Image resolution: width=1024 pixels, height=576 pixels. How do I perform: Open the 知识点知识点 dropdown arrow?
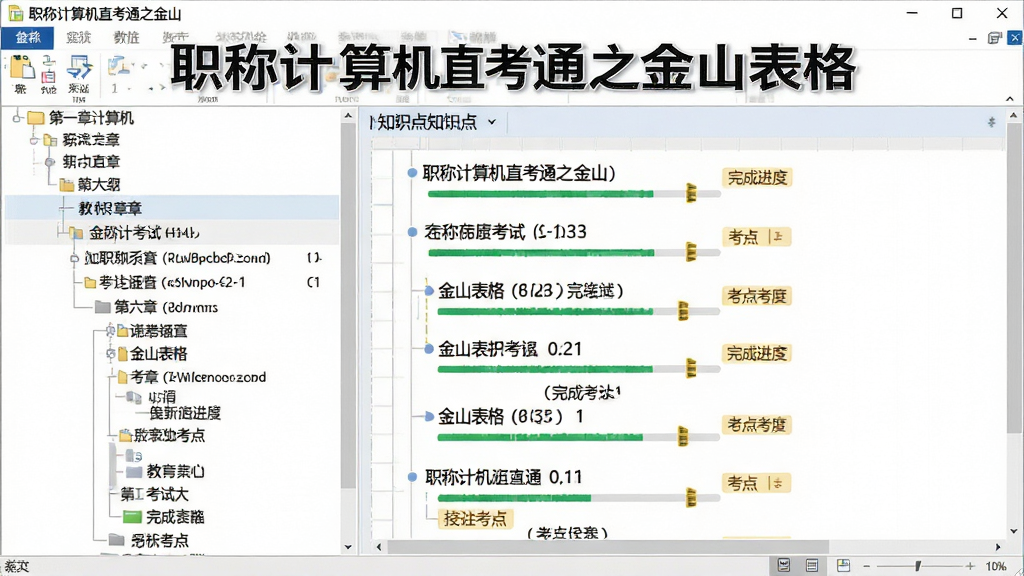492,122
